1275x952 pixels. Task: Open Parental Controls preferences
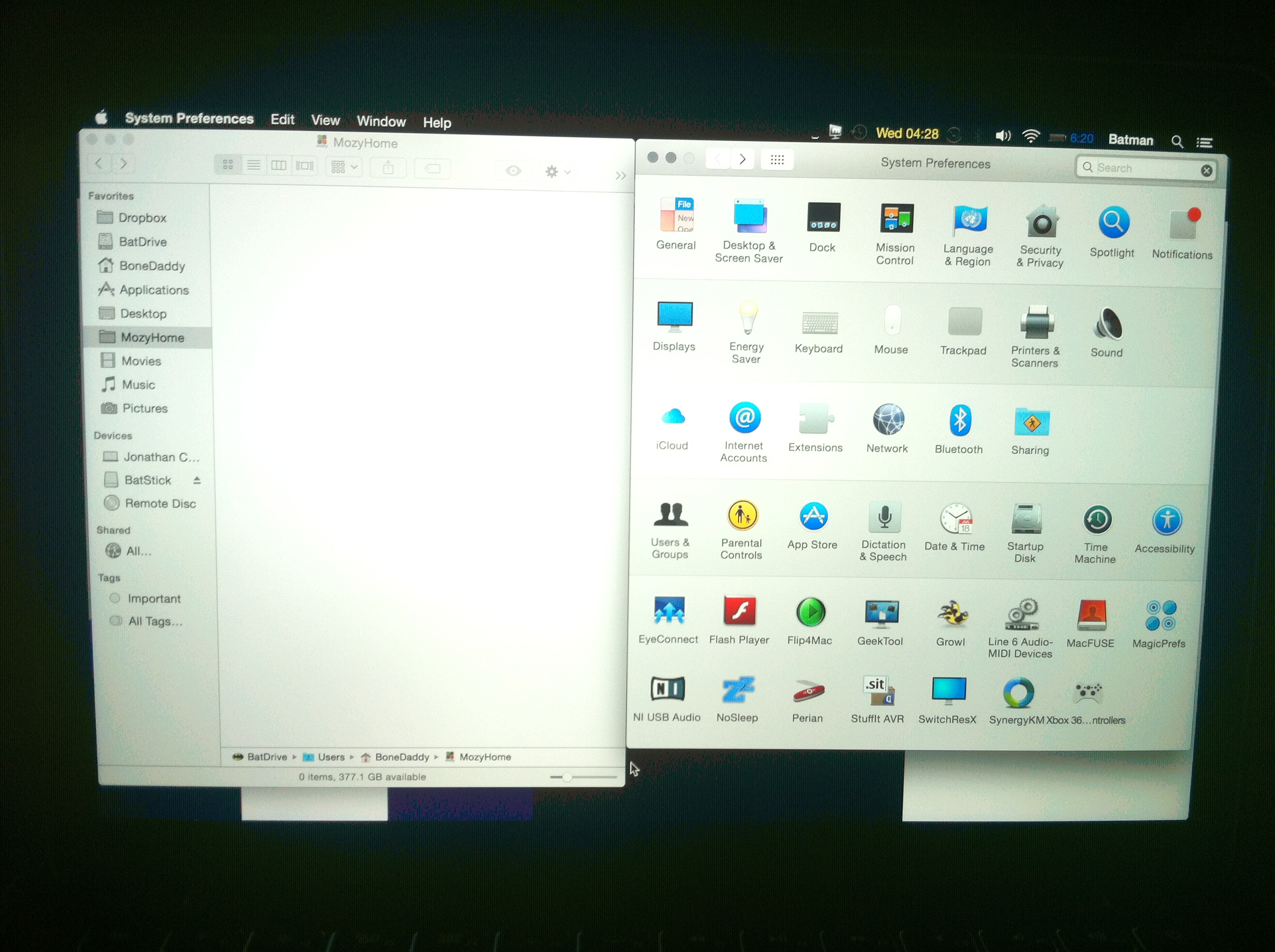pos(742,516)
